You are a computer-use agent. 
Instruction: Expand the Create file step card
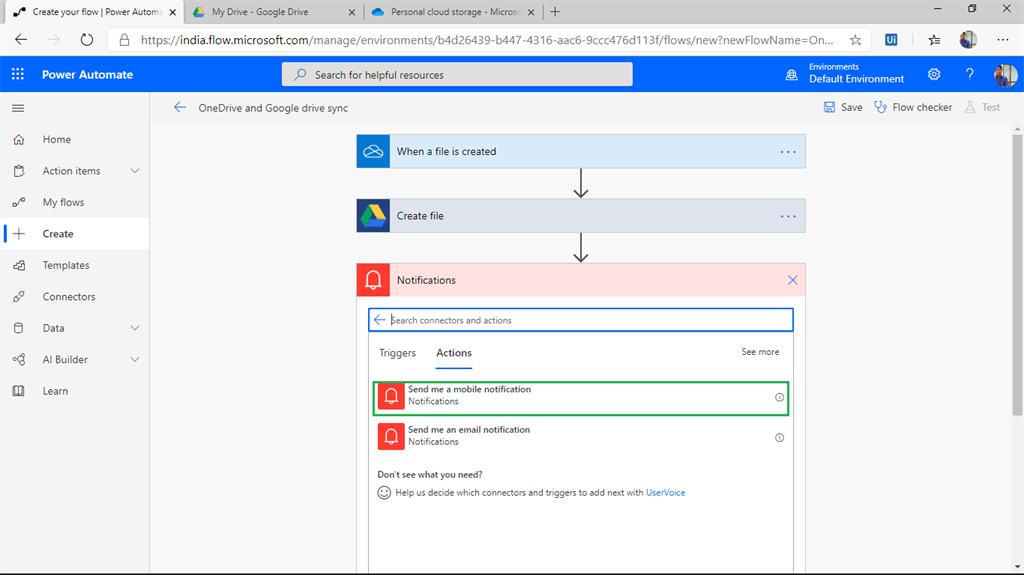(581, 216)
